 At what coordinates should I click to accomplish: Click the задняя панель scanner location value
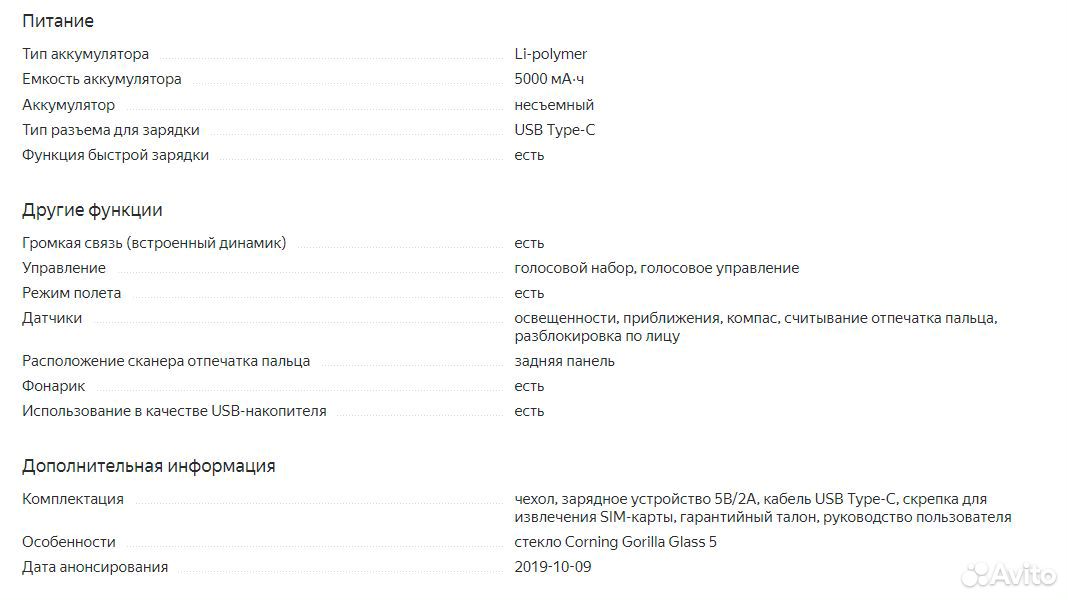[564, 361]
